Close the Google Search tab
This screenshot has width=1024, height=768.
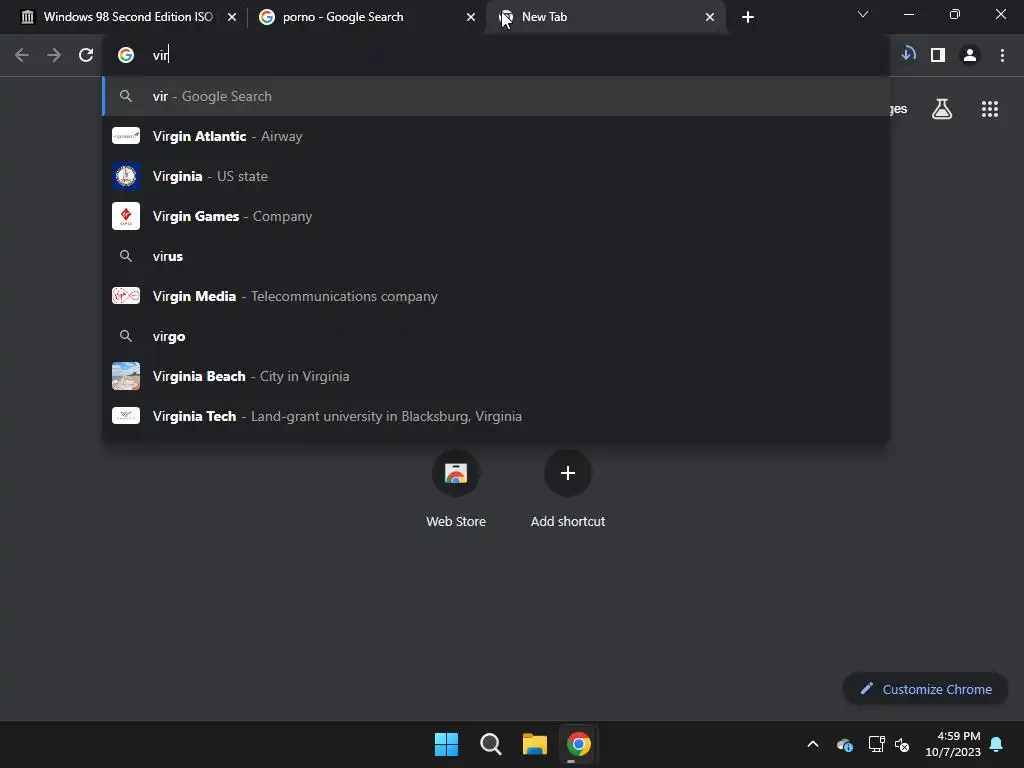(471, 18)
